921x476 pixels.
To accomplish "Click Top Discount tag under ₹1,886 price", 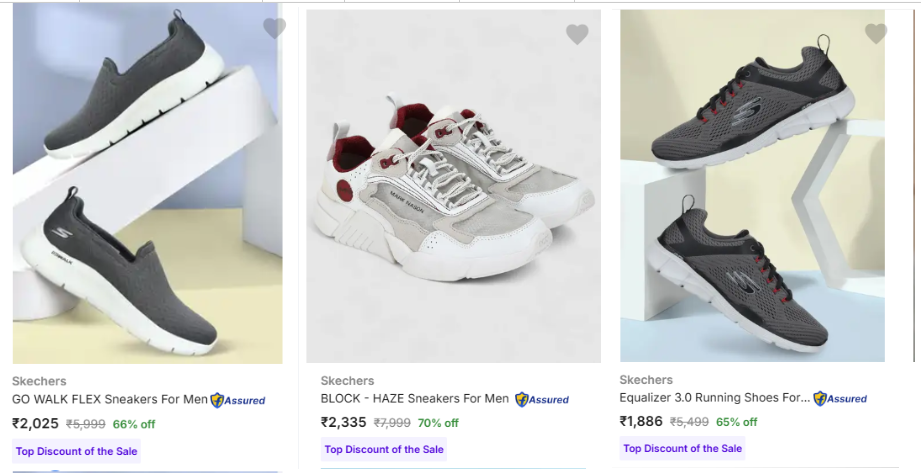I will 683,448.
